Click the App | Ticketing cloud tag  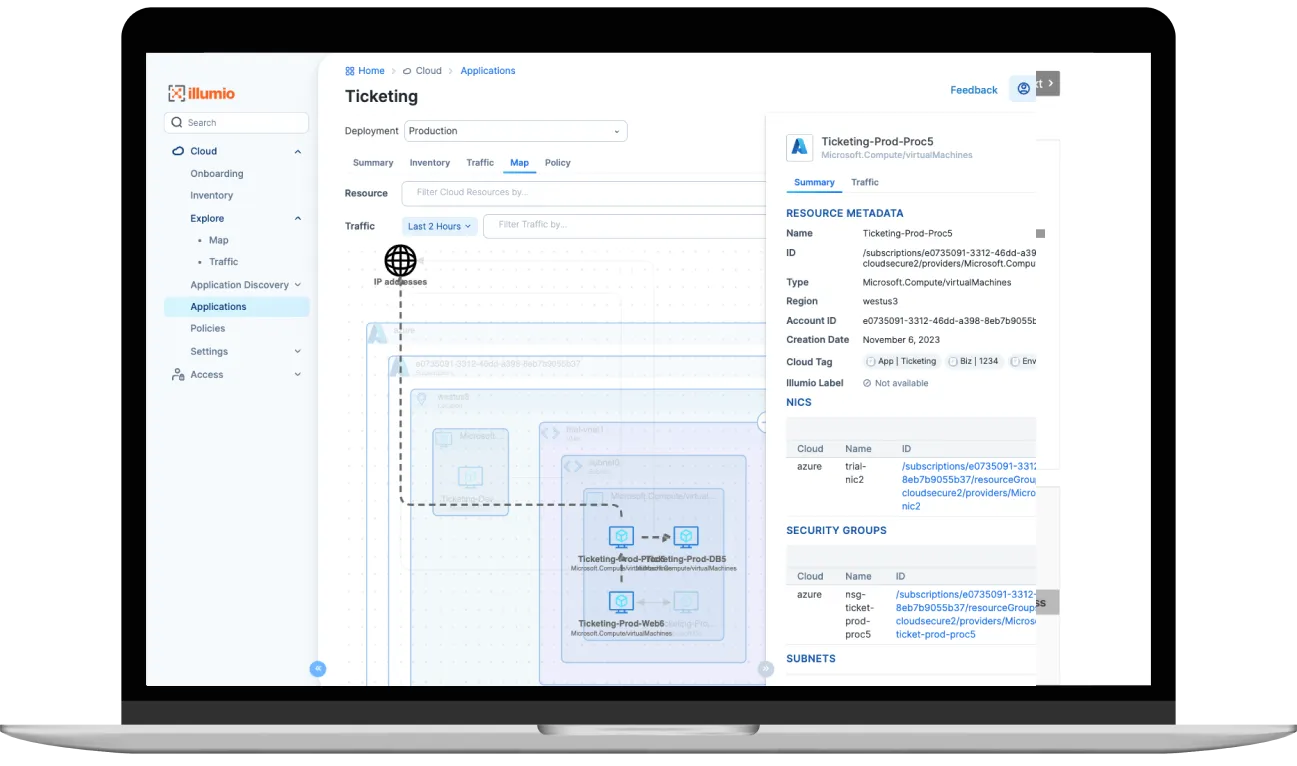[x=901, y=361]
